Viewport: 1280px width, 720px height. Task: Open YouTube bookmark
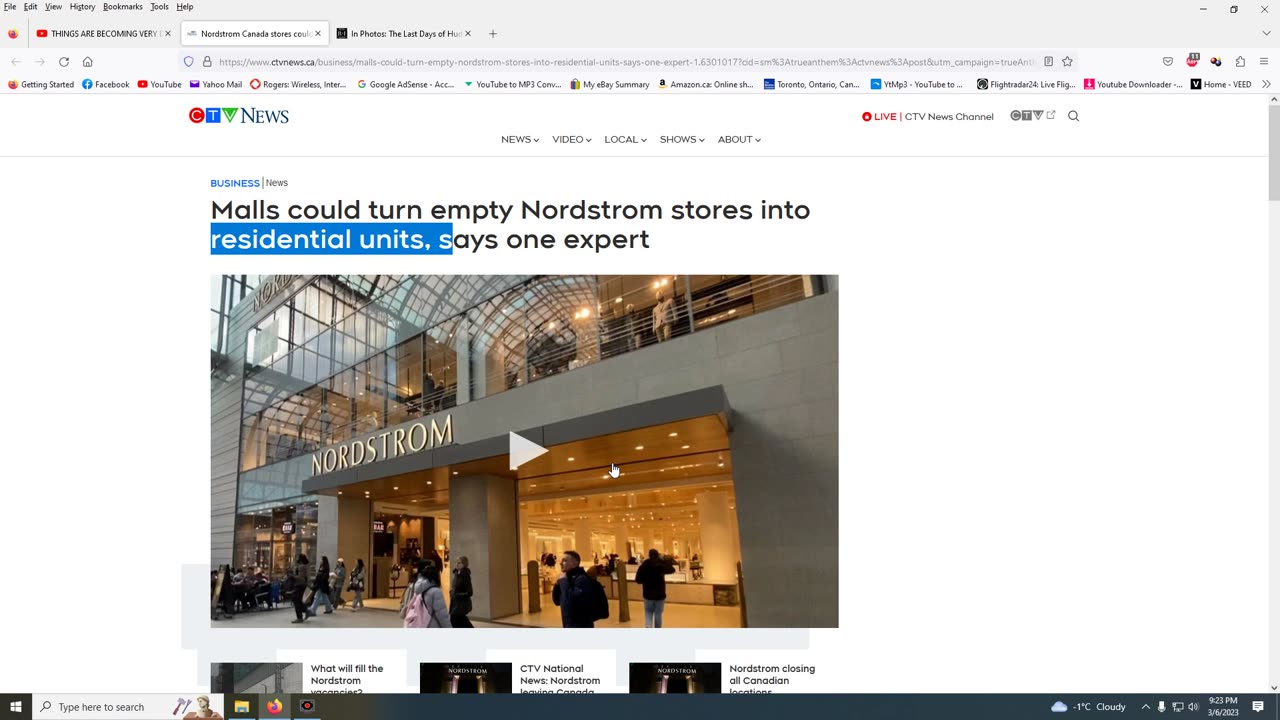click(x=159, y=84)
